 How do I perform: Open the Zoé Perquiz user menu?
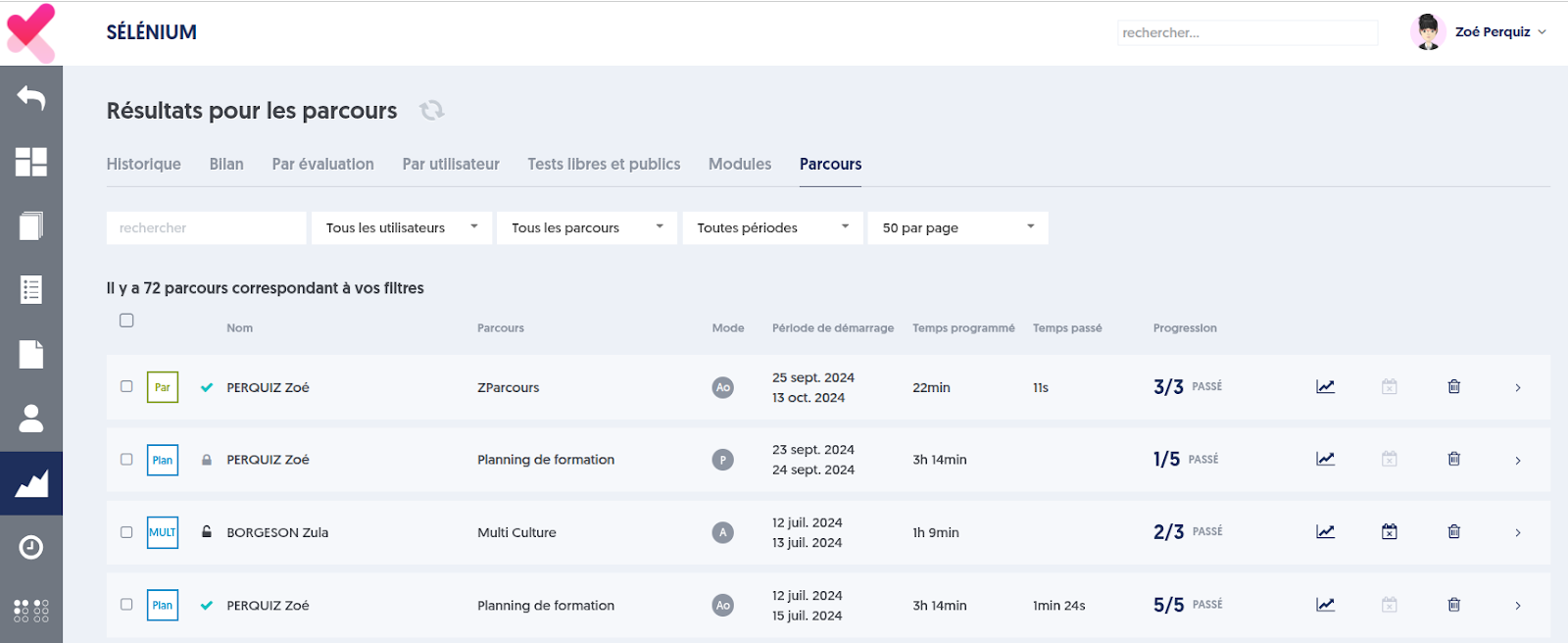click(x=1492, y=32)
